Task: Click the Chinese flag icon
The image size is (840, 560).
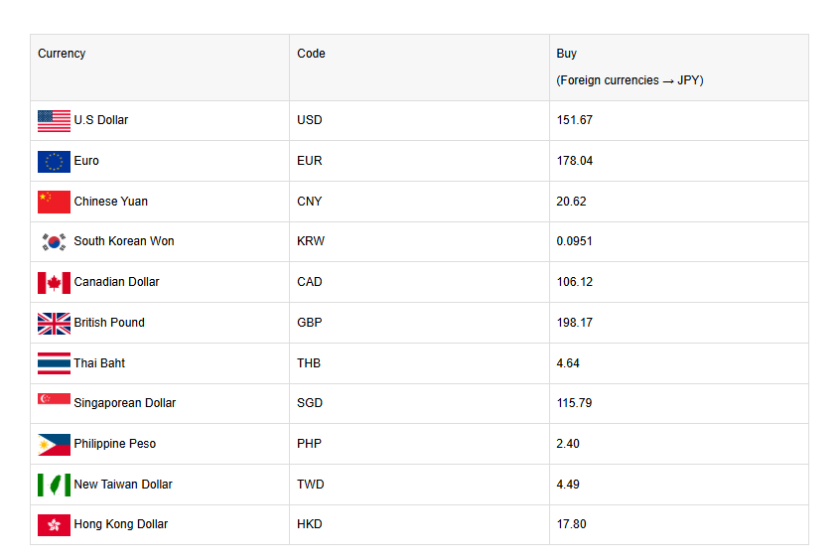Action: (54, 202)
